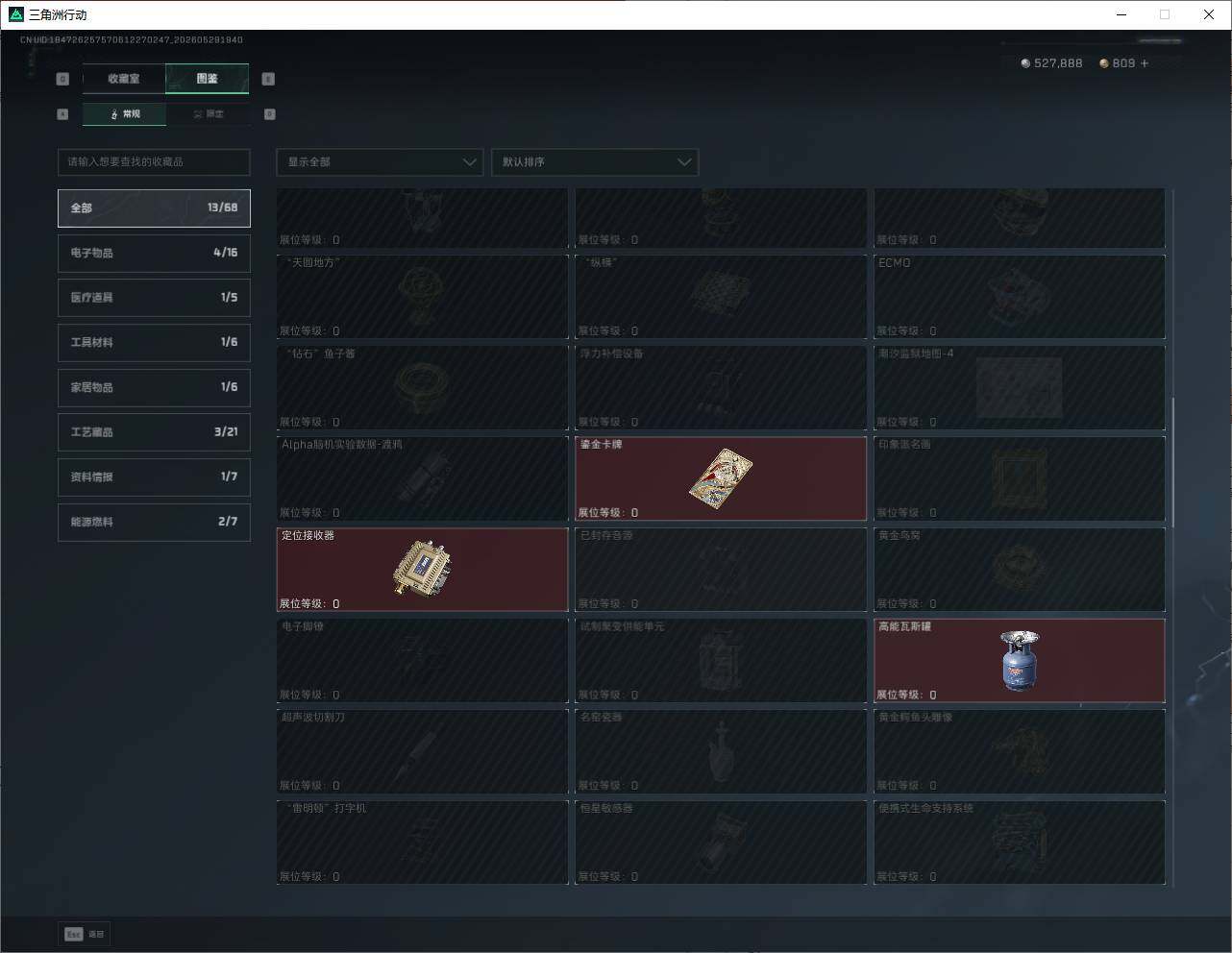Open the "纵横" chessboard collectible icon
This screenshot has width=1232, height=953.
click(x=721, y=295)
